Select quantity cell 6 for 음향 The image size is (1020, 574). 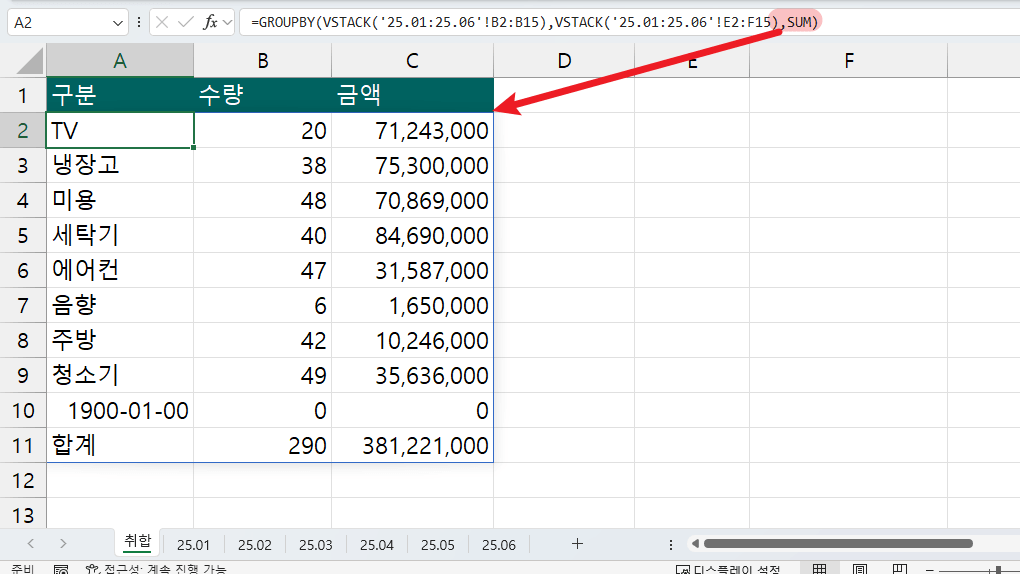[262, 305]
